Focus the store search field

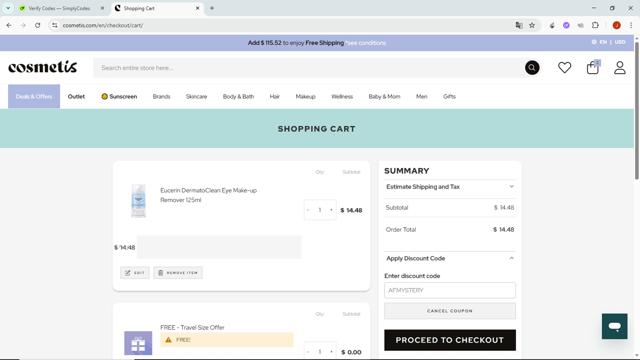coord(308,68)
